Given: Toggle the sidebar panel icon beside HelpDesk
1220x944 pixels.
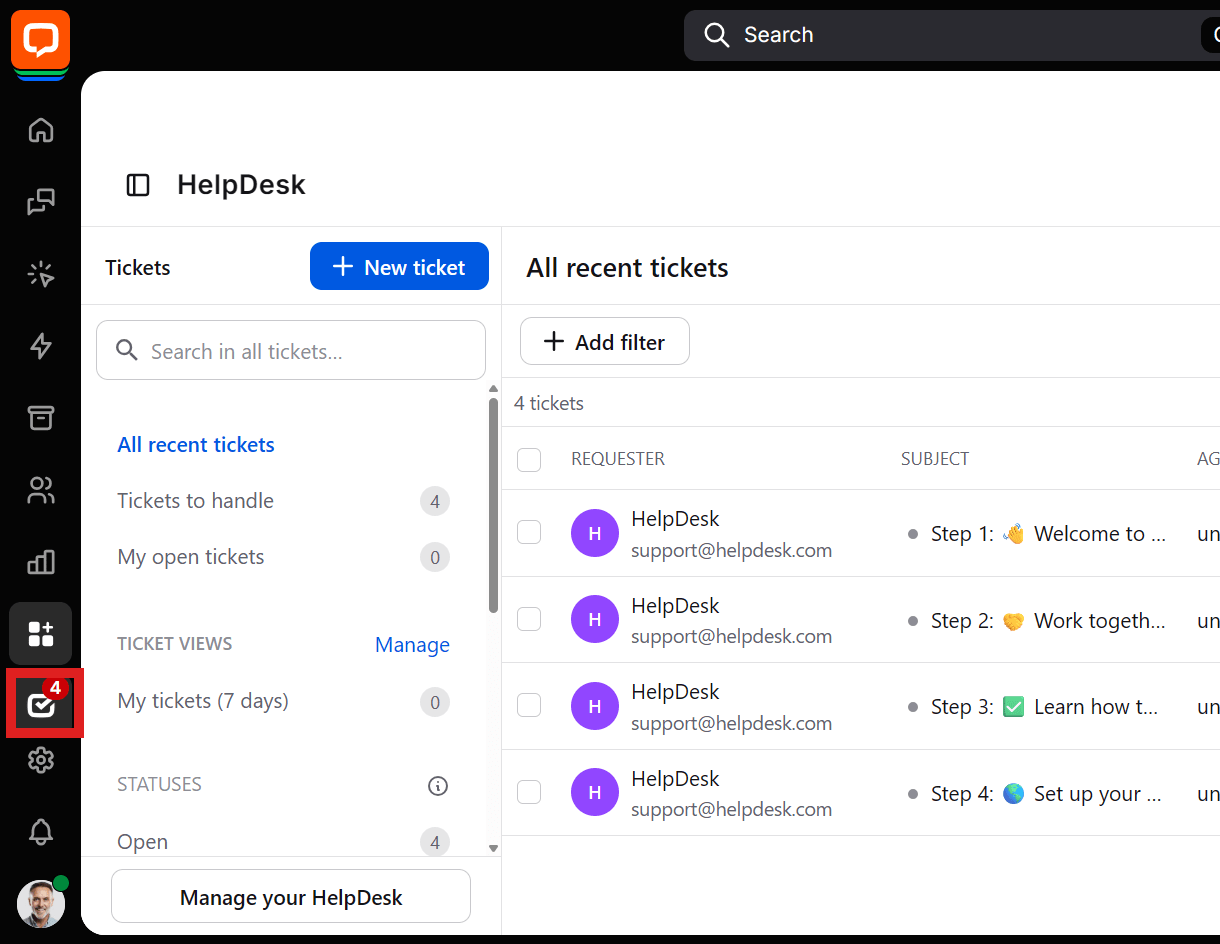Looking at the screenshot, I should [138, 185].
